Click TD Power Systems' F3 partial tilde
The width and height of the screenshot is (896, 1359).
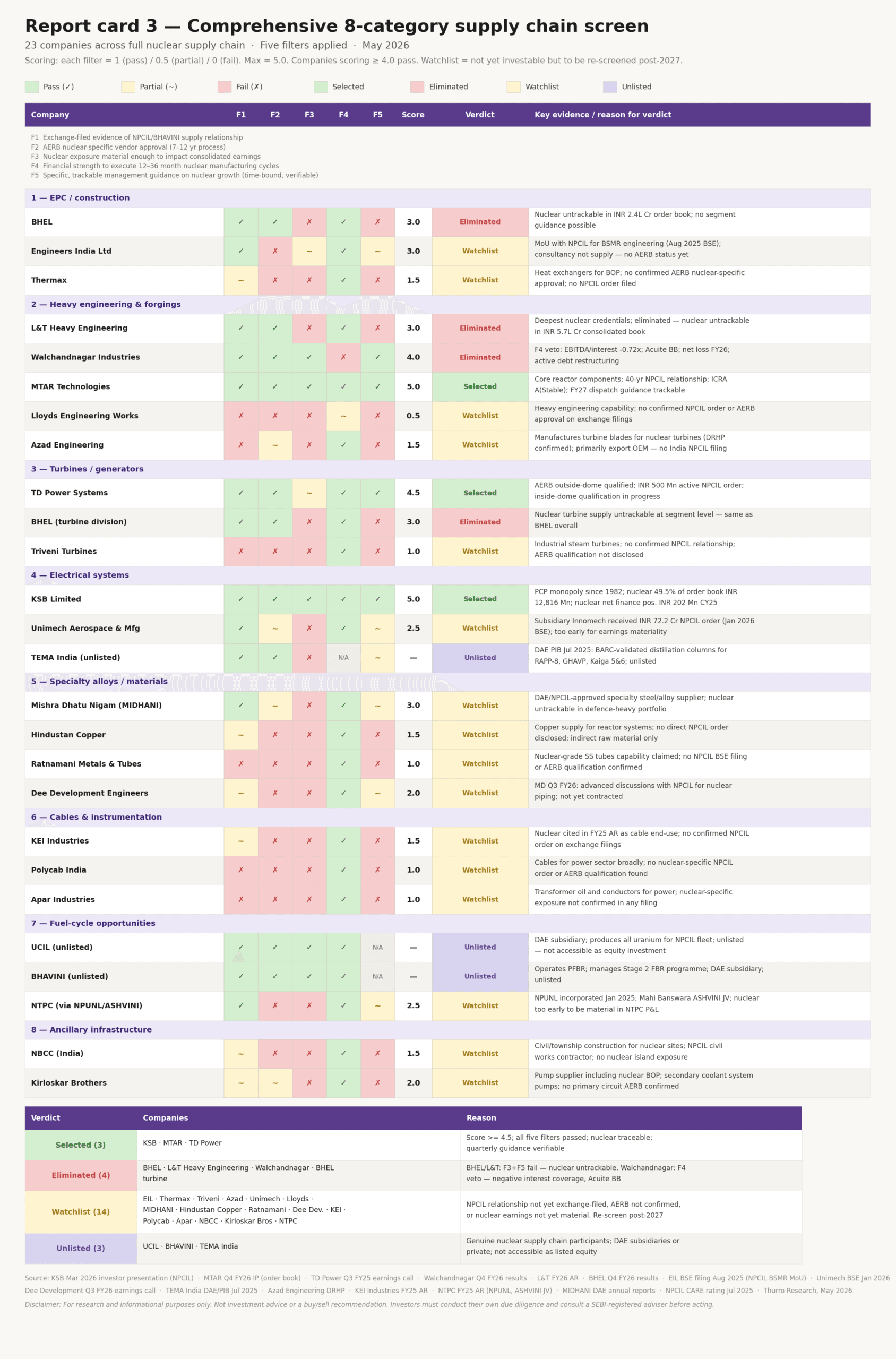(309, 493)
